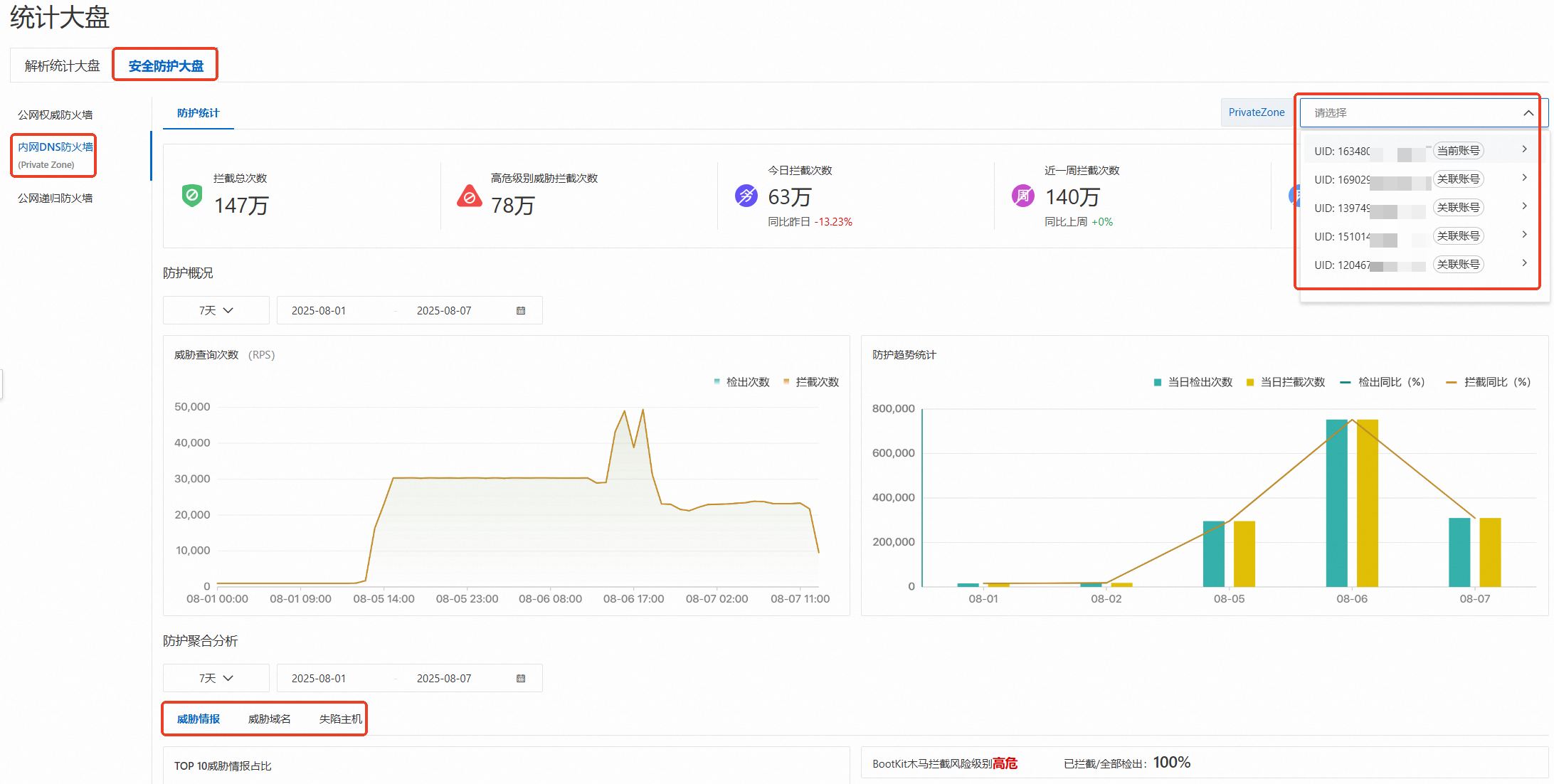Open calendar icon in 防护概况 date range

pos(521,311)
